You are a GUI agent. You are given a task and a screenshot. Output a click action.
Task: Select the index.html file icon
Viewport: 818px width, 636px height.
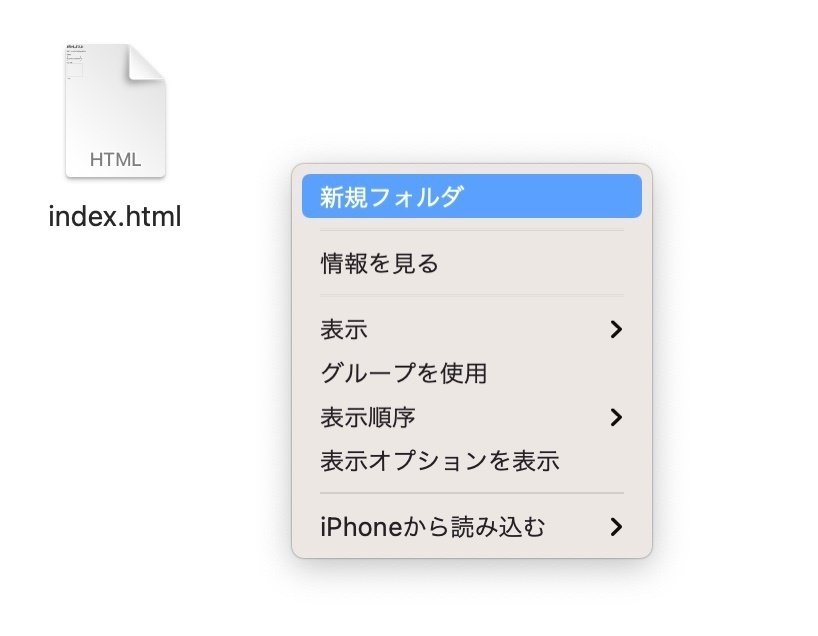click(115, 111)
